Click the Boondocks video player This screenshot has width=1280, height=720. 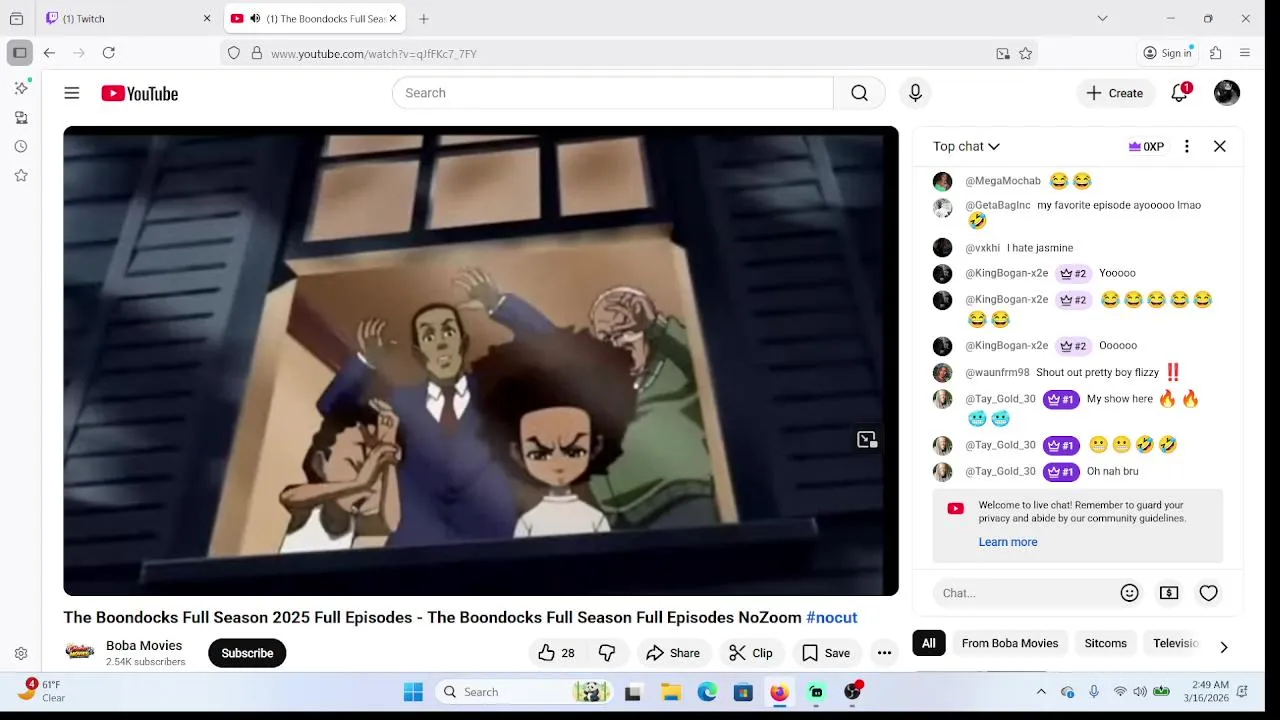coord(481,361)
